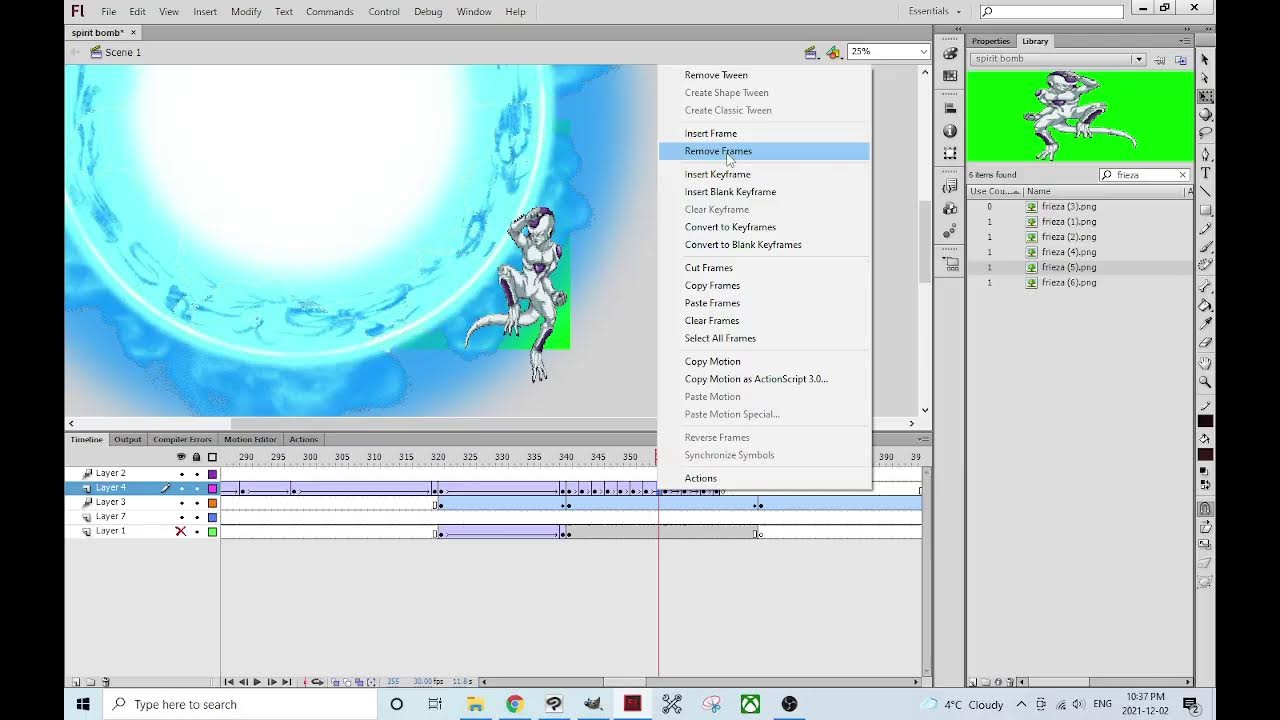Open the Transform panel icon
Image resolution: width=1280 pixels, height=720 pixels.
(x=950, y=154)
